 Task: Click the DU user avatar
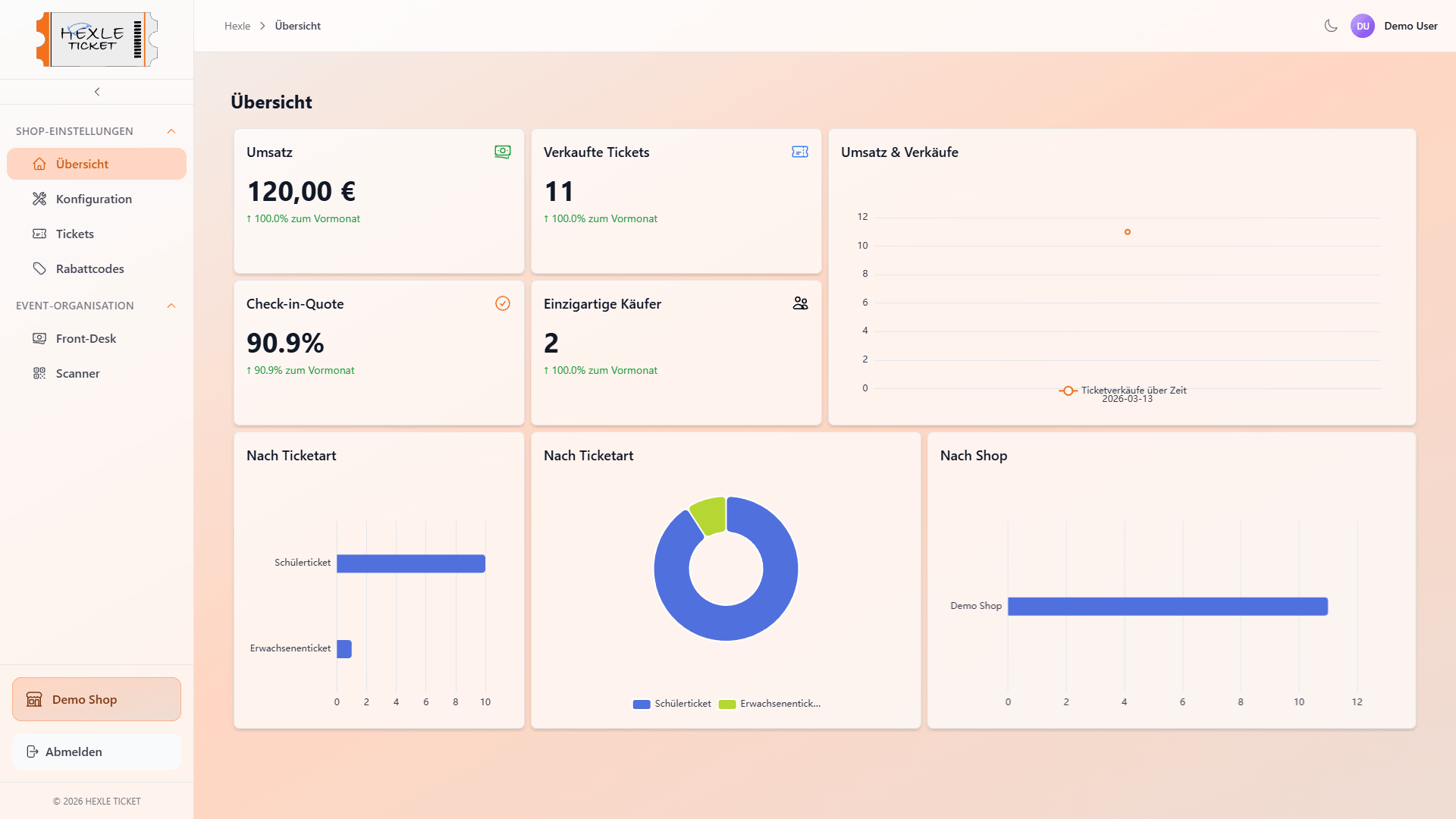tap(1363, 26)
